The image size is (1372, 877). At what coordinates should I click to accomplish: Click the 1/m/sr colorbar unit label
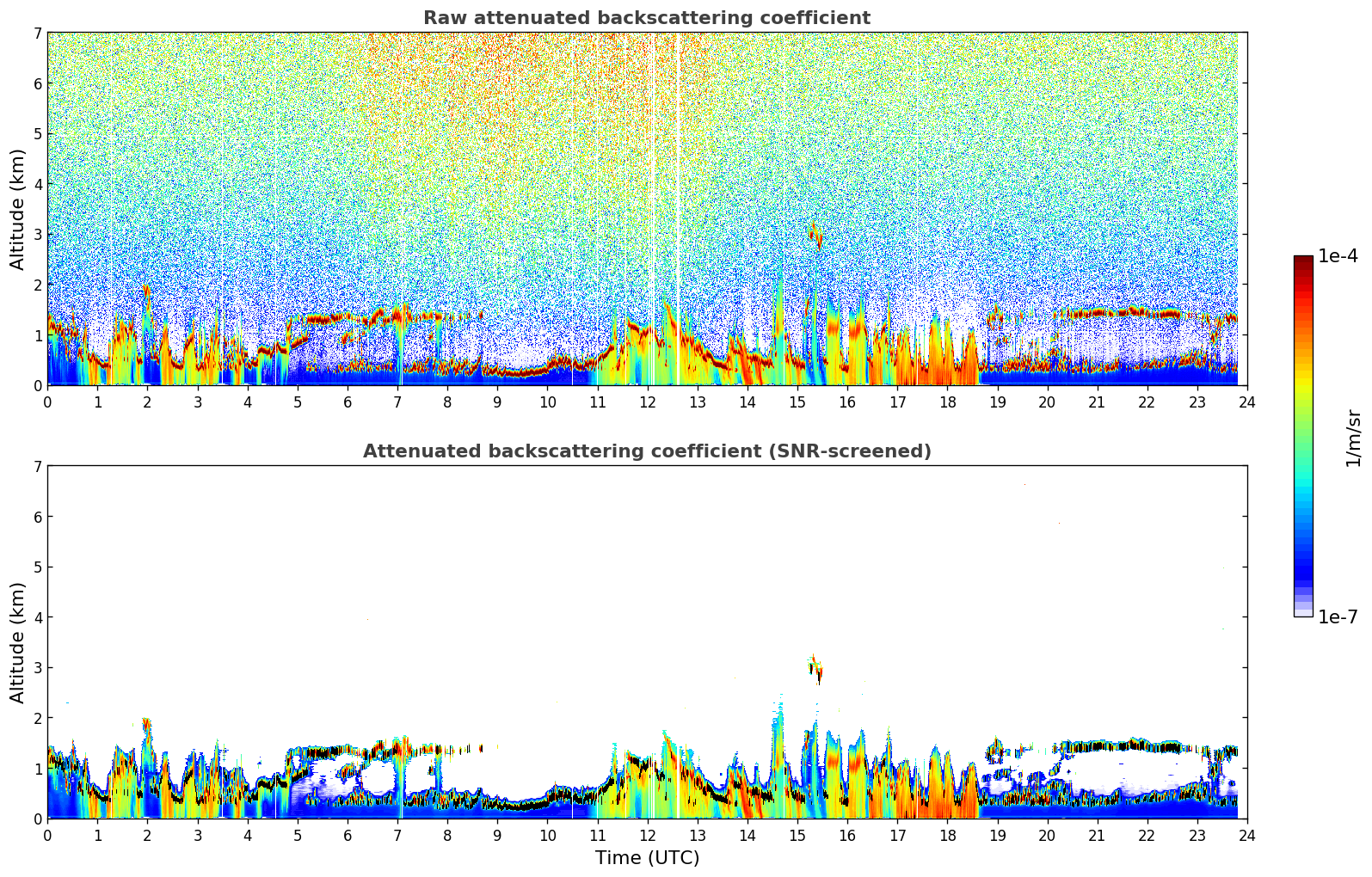coord(1353,438)
